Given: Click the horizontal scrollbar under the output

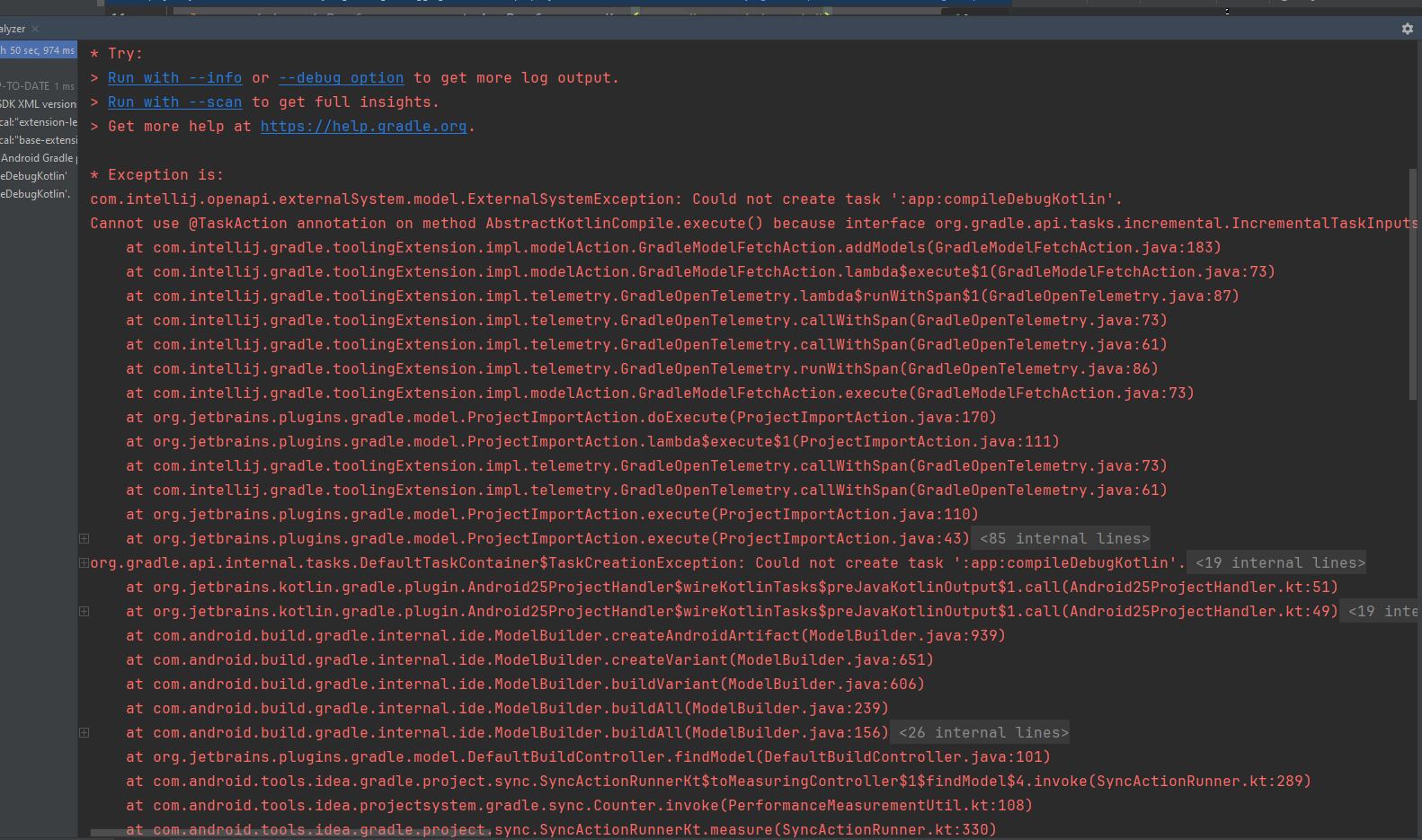Looking at the screenshot, I should click(292, 833).
